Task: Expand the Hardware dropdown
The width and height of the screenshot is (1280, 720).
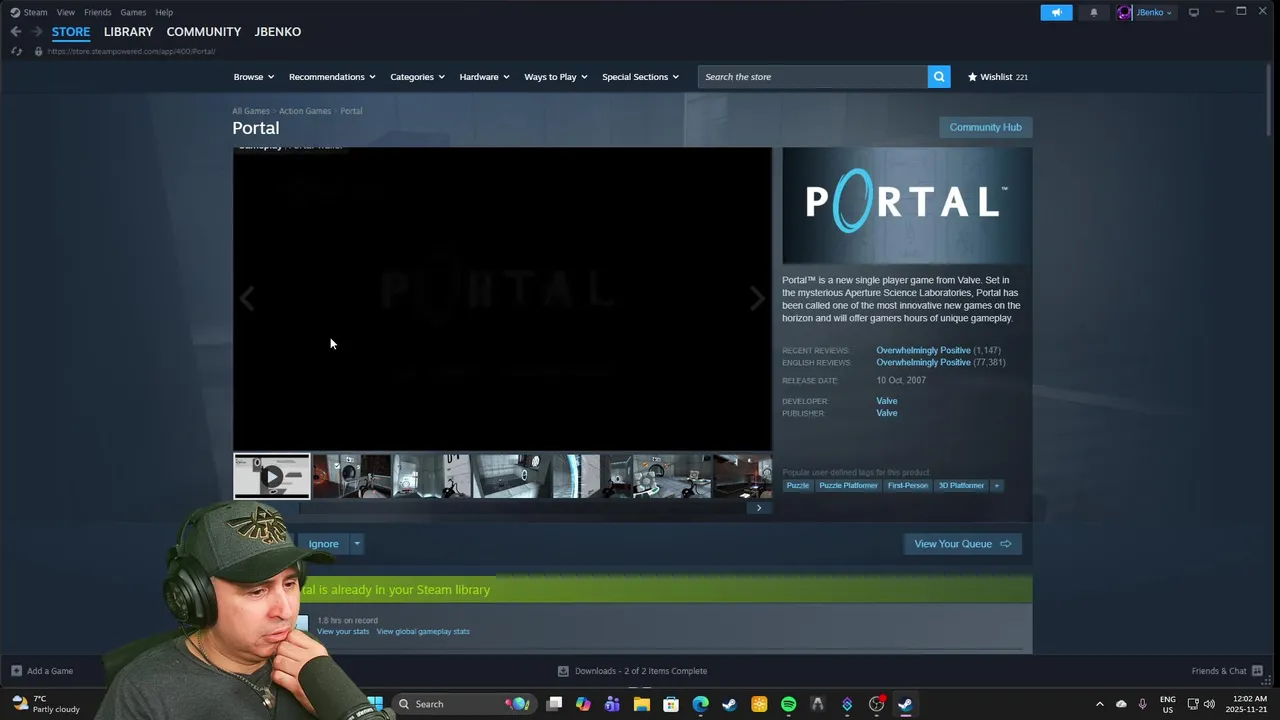Action: [x=484, y=77]
